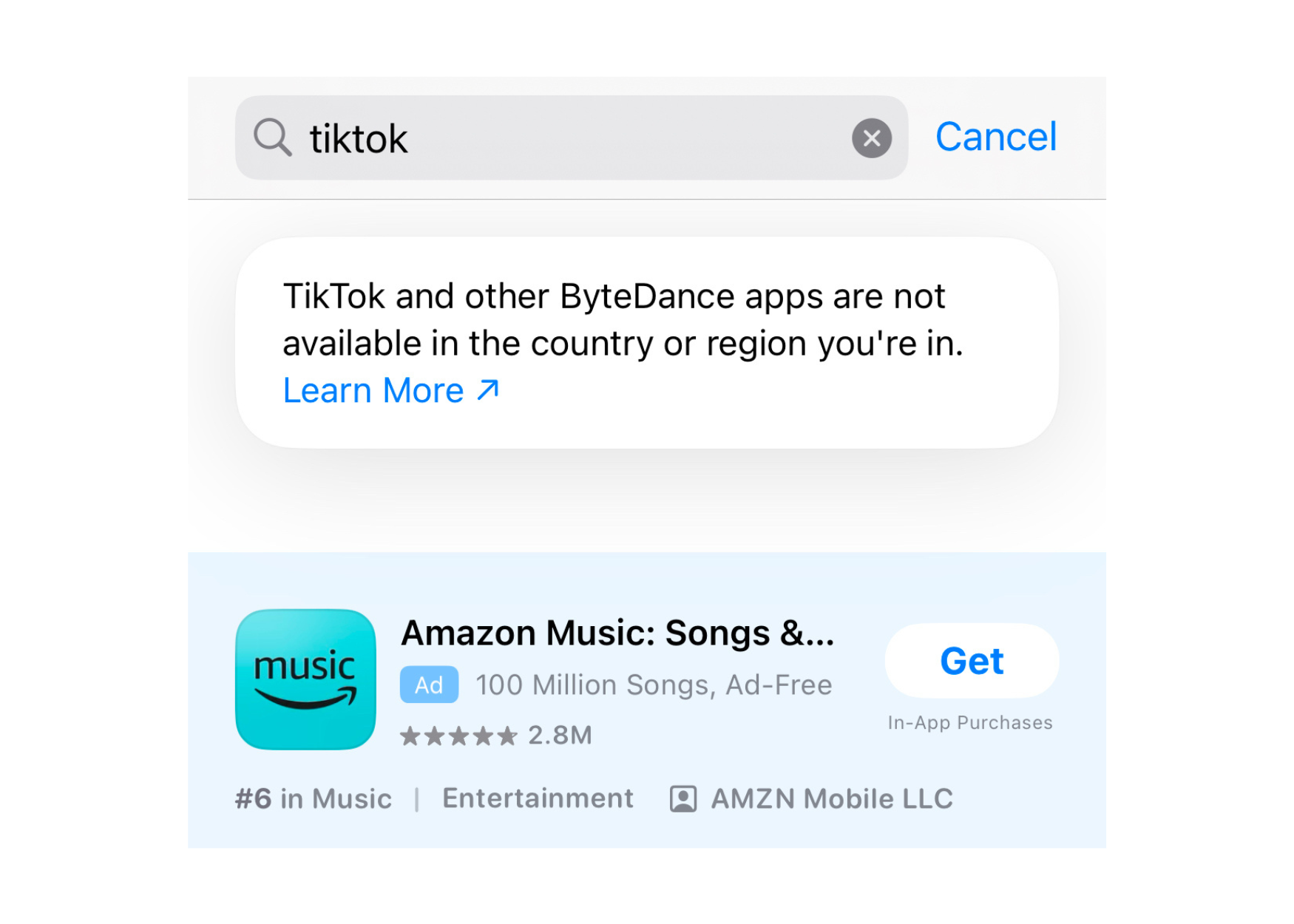
Task: Click the magnifying glass search icon
Action: pos(272,137)
